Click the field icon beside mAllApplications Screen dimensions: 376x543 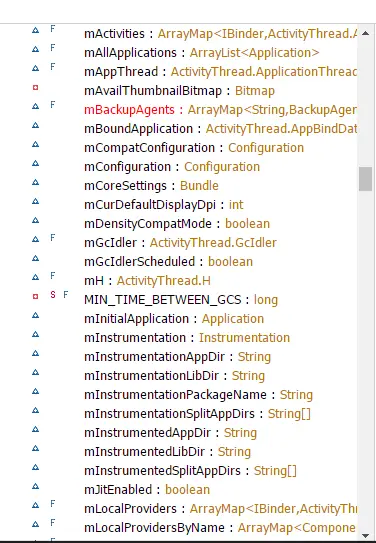35,49
